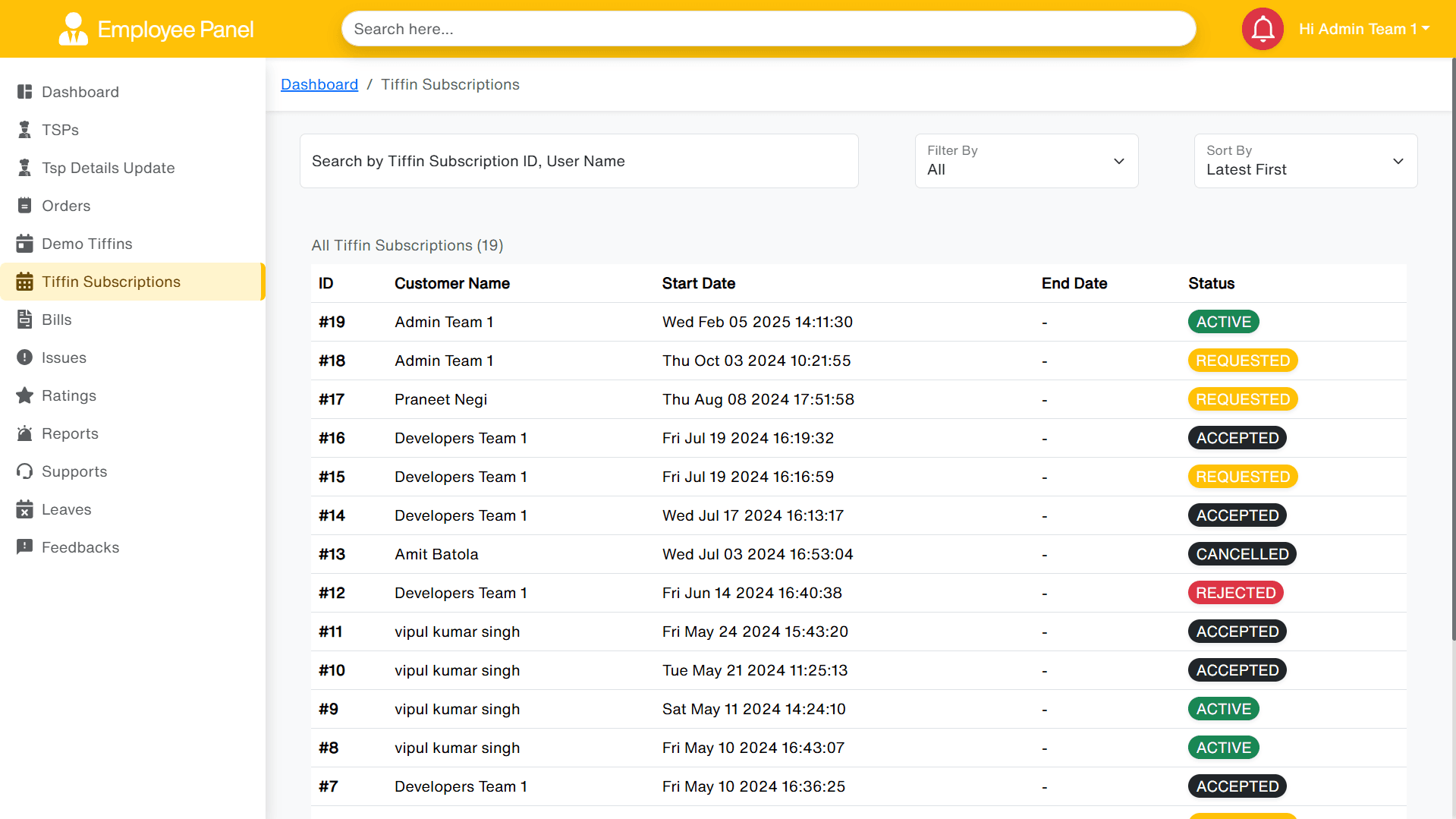Screen dimensions: 1456x819
Task: Click the Bills document icon
Action: tap(24, 320)
